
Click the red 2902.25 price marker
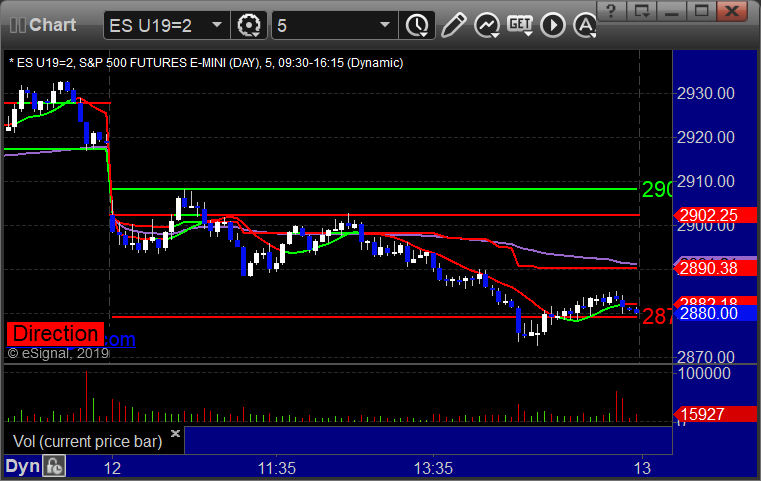(715, 215)
